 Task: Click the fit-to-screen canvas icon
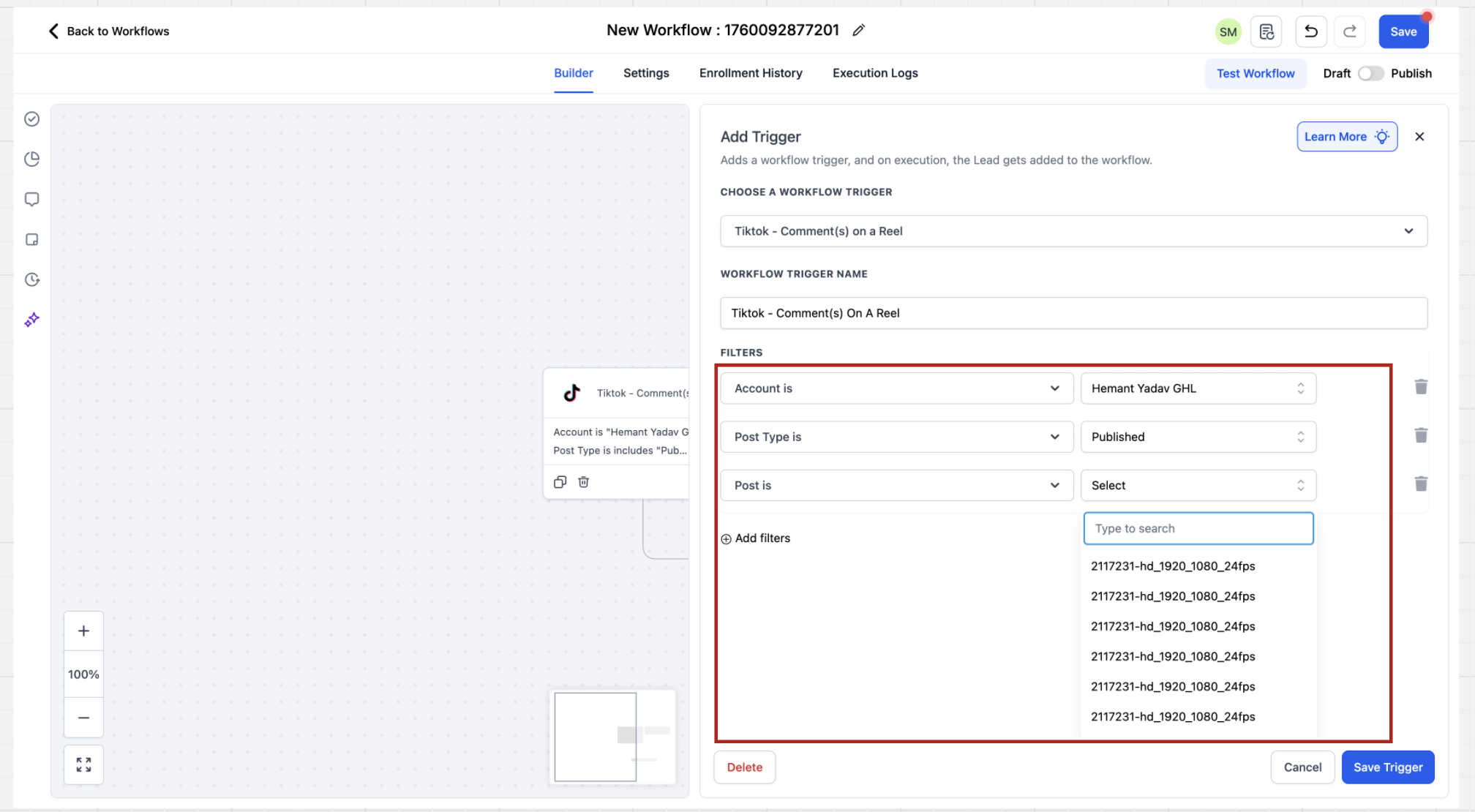pyautogui.click(x=83, y=764)
